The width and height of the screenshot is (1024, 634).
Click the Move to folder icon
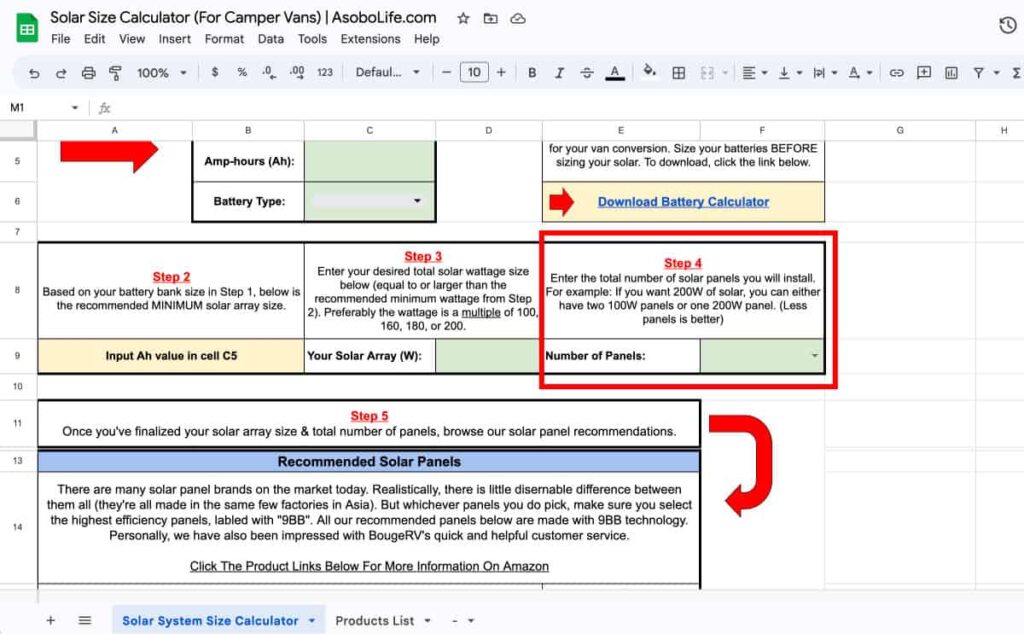tap(490, 18)
